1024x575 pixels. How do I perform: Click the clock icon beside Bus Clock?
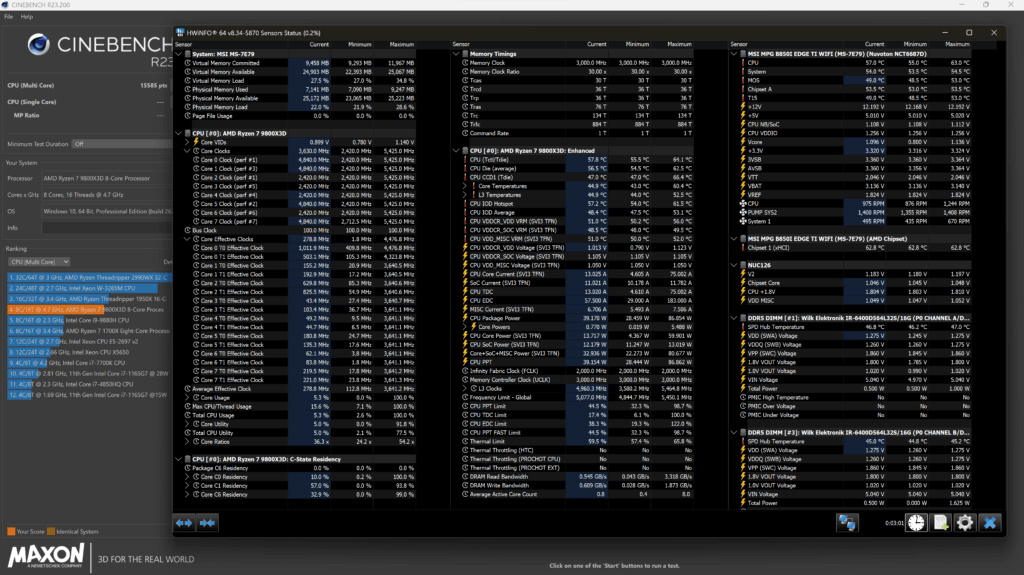coord(187,230)
